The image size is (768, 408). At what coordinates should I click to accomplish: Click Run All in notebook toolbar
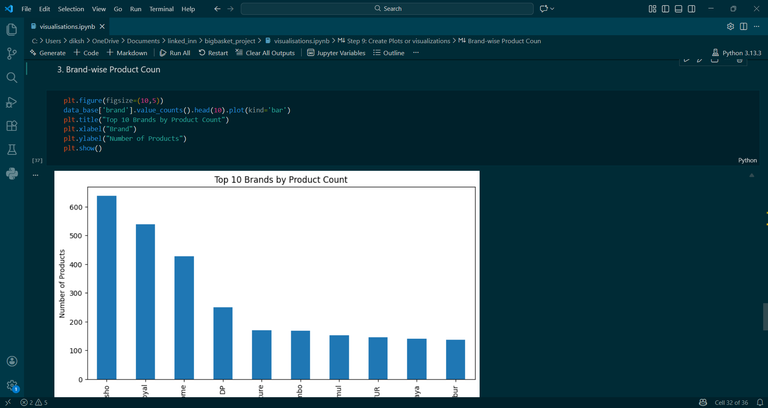click(175, 53)
